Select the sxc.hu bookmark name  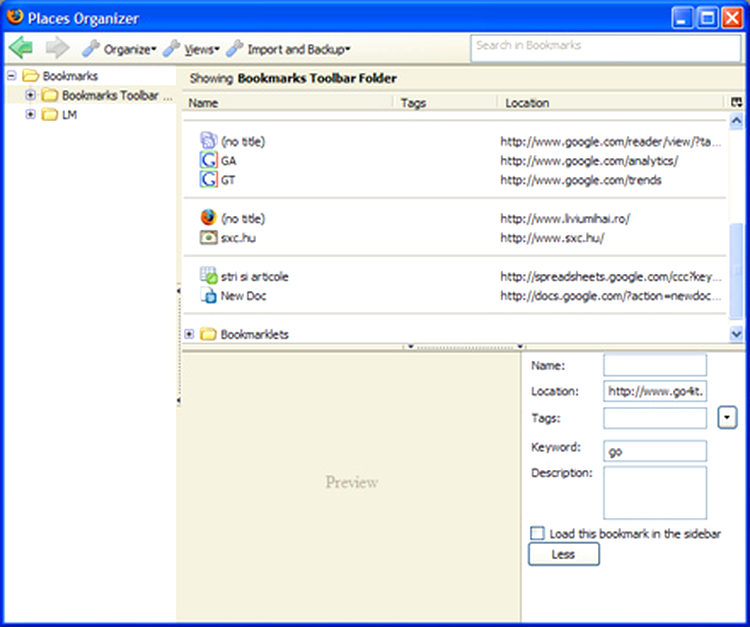point(238,238)
